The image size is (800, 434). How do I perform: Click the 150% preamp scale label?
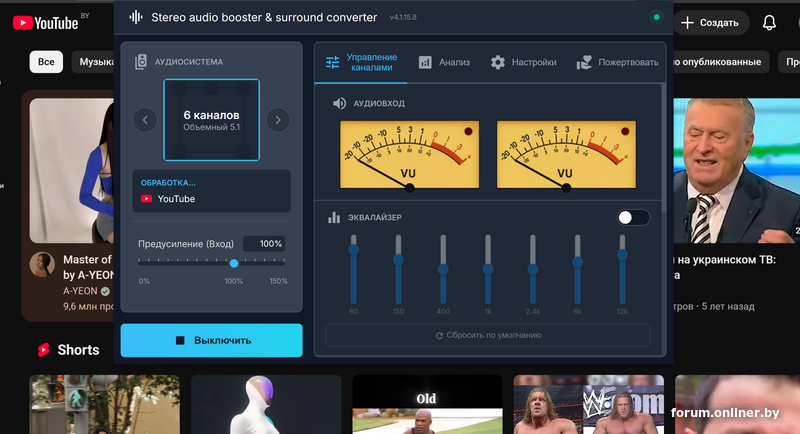(x=279, y=281)
